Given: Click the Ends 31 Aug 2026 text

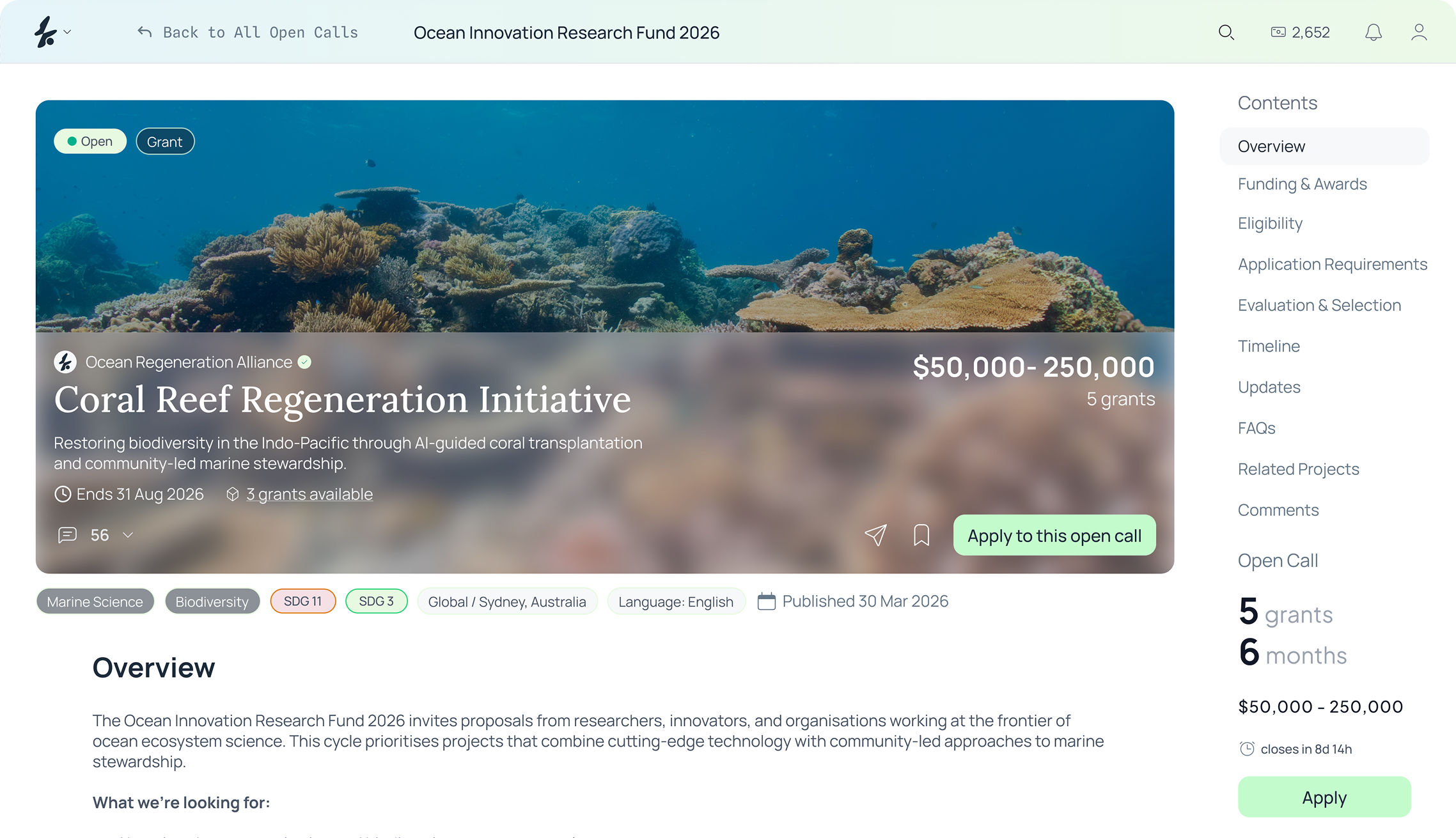Looking at the screenshot, I should (140, 494).
